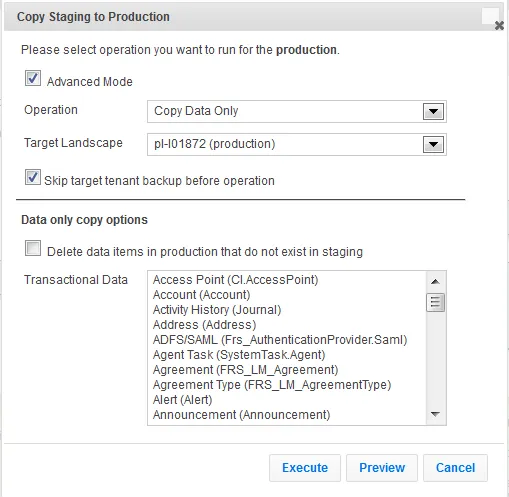This screenshot has height=497, width=509.
Task: Click the Cancel button
Action: [x=455, y=468]
